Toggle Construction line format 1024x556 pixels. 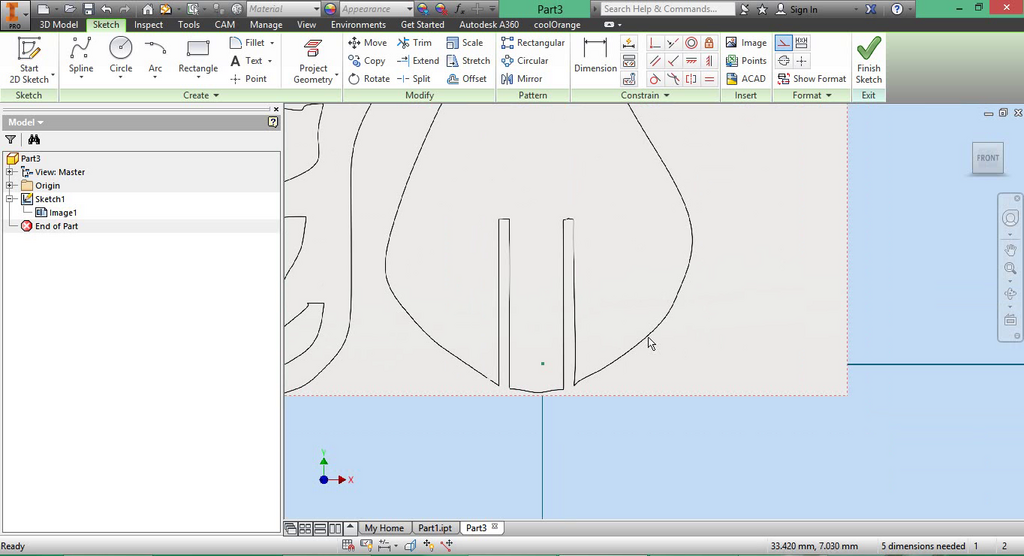pyautogui.click(x=783, y=43)
